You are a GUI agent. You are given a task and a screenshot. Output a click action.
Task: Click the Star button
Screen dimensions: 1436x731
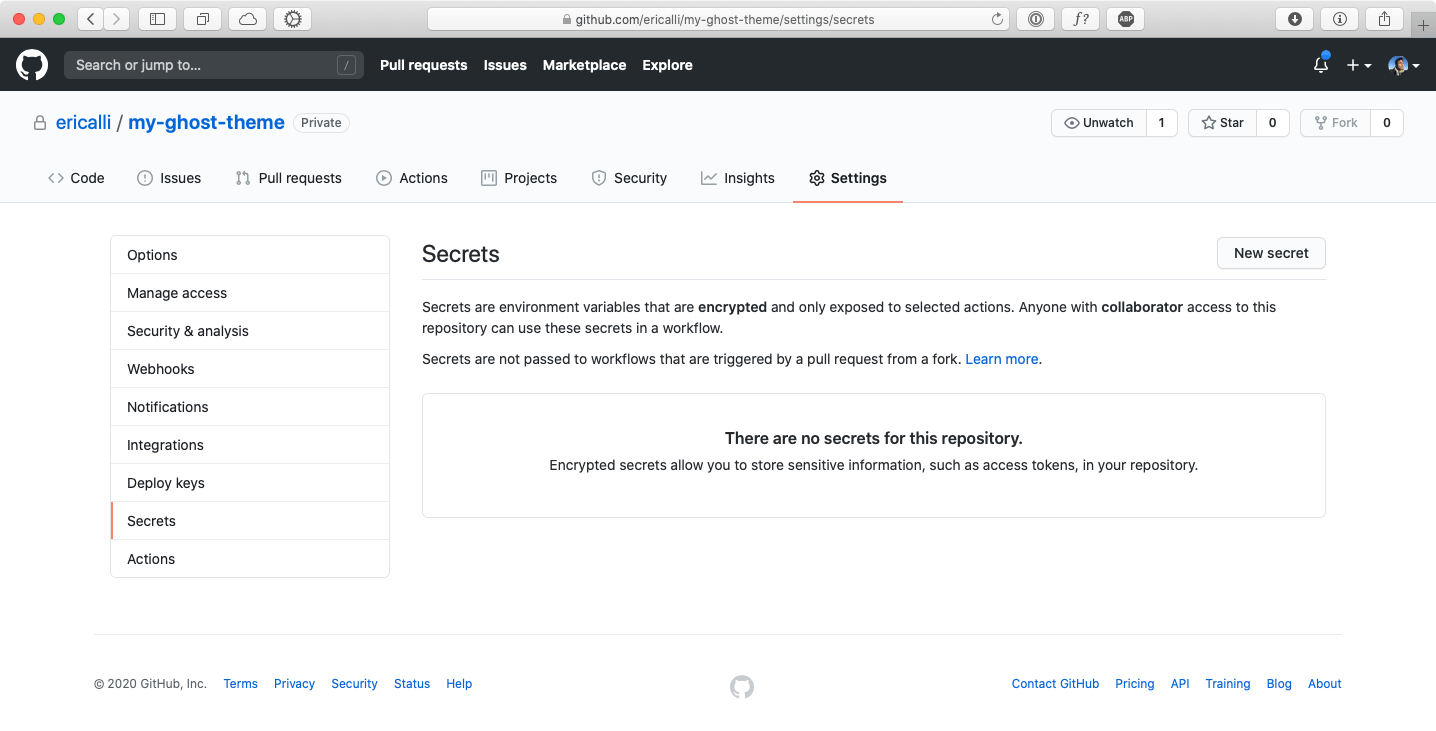(x=1223, y=123)
